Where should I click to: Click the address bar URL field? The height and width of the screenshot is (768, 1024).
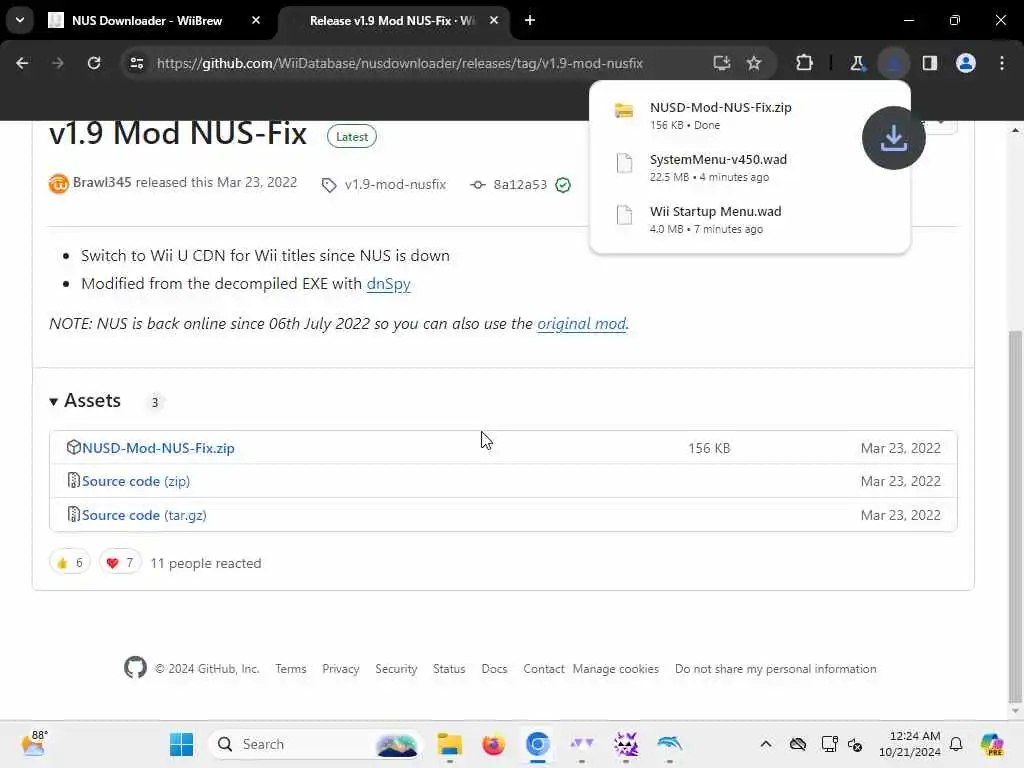click(400, 63)
